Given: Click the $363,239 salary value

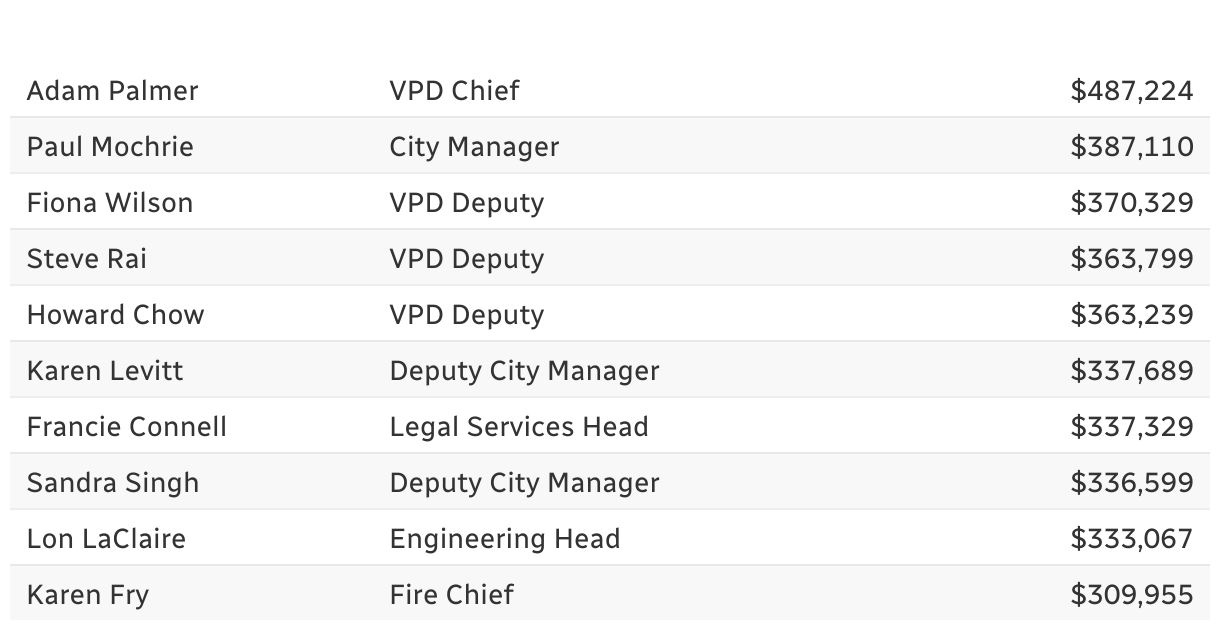Looking at the screenshot, I should point(1132,315).
